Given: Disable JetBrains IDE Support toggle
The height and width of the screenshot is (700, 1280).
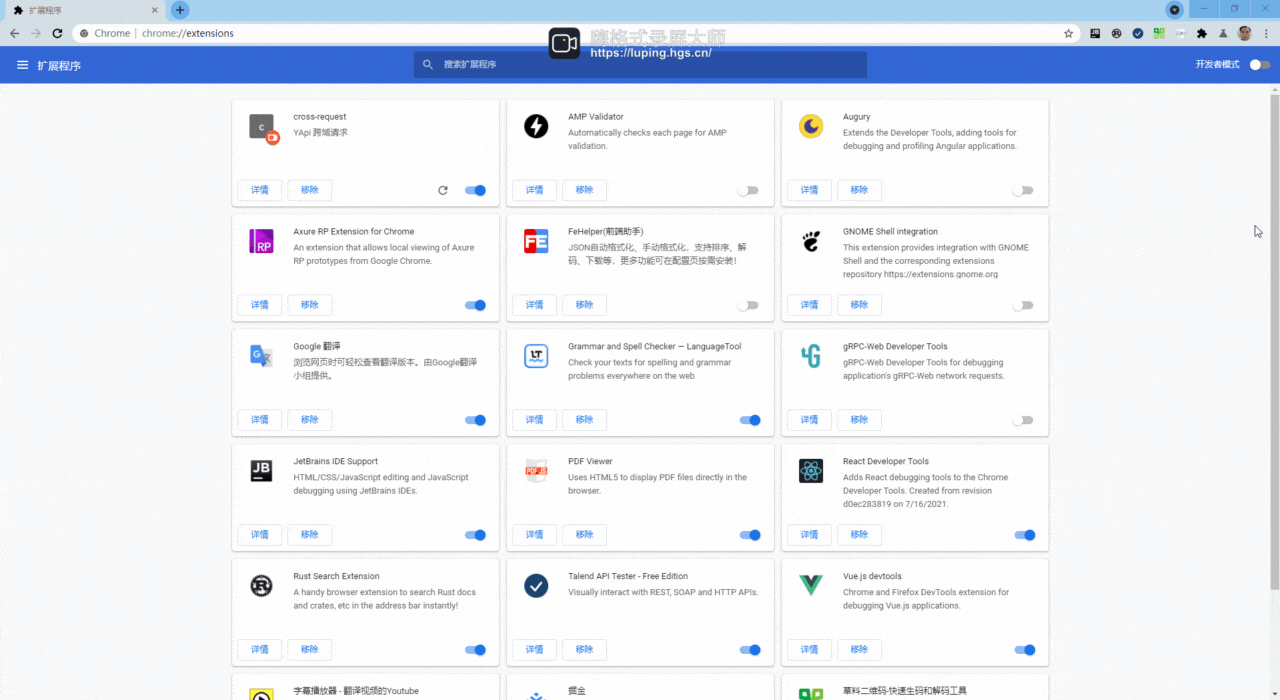Looking at the screenshot, I should pos(475,535).
